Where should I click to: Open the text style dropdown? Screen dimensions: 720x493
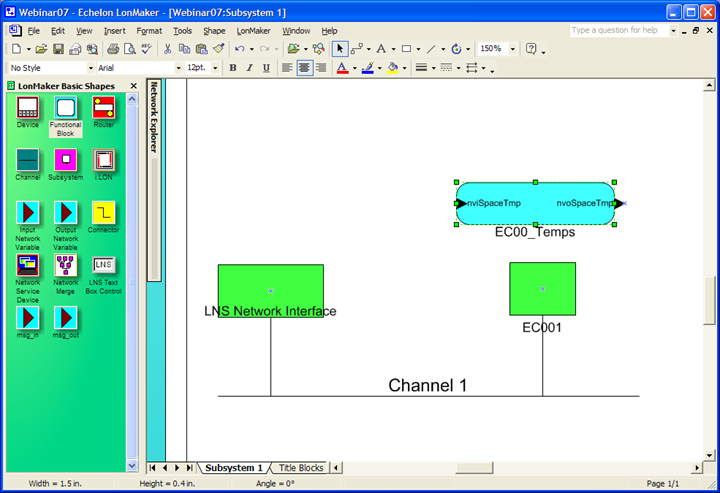(x=90, y=68)
